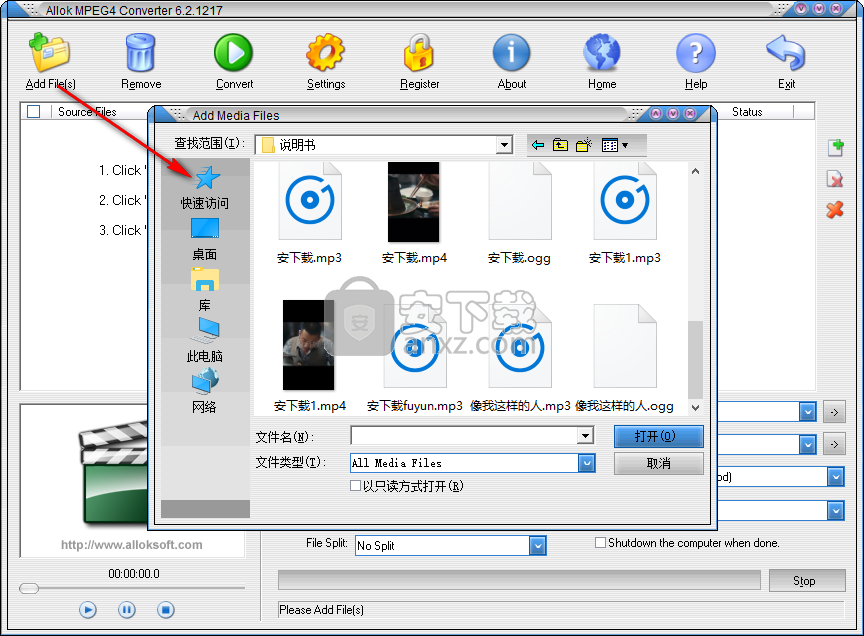Click the first arrow button beside the dropdown
This screenshot has height=636, width=864.
tap(834, 412)
